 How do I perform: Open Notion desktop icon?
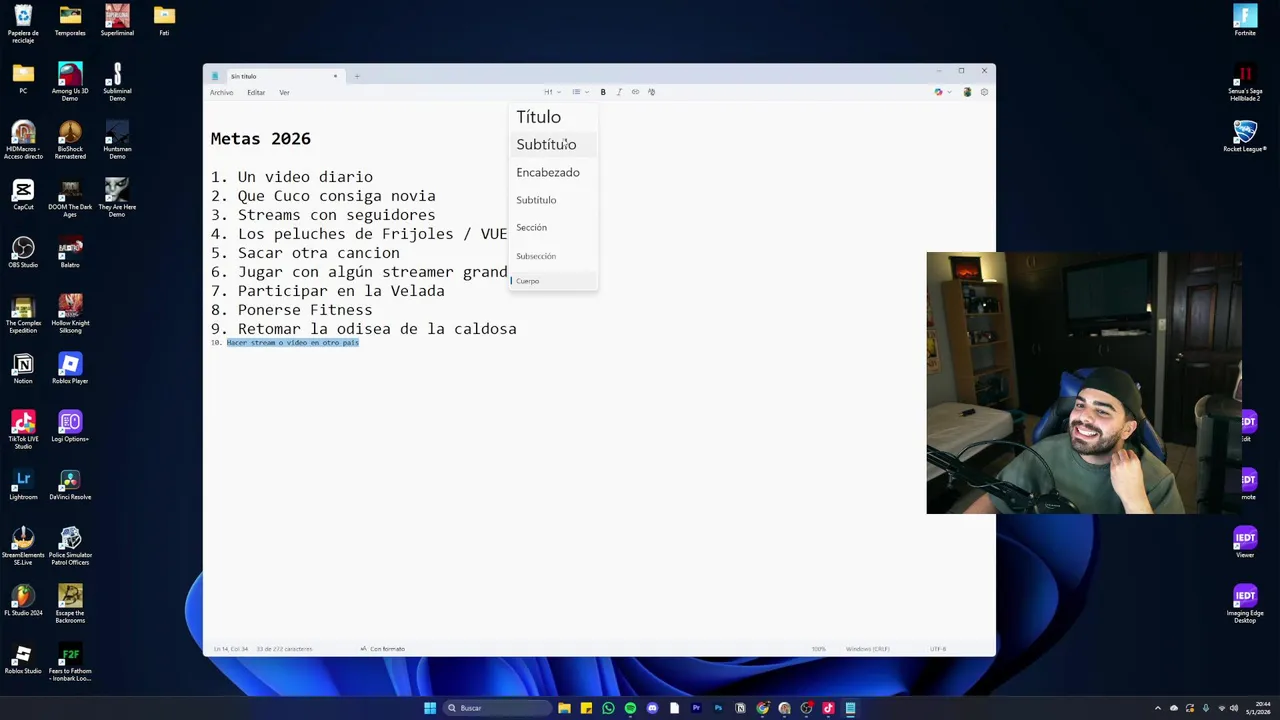23,369
